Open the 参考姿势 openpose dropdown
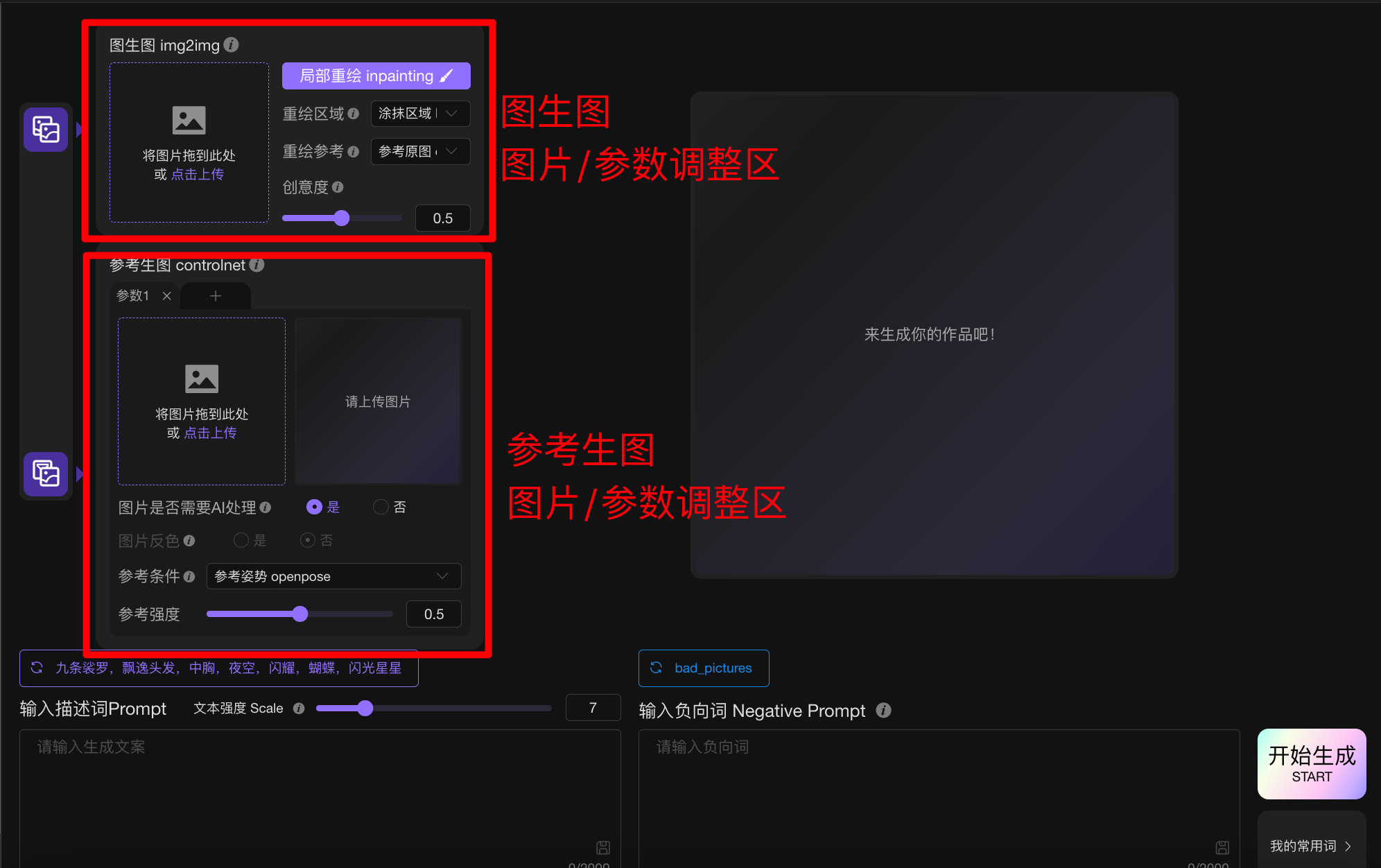The image size is (1381, 868). pos(333,576)
